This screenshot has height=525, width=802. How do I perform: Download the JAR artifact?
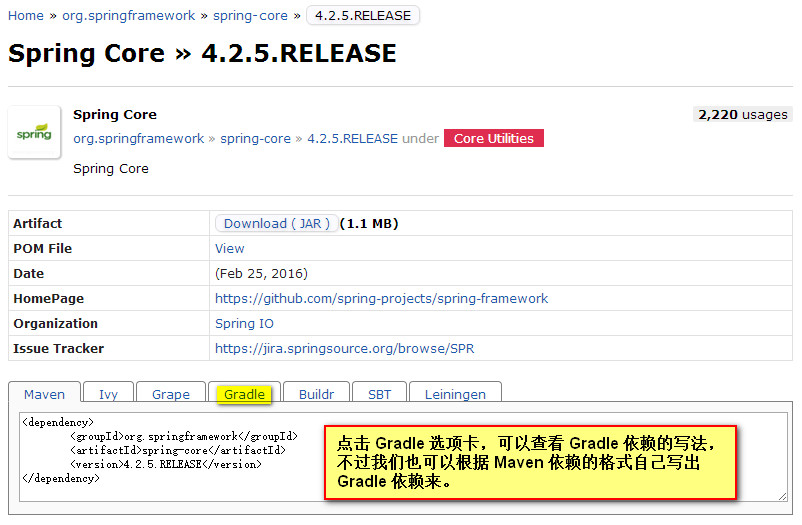(277, 223)
